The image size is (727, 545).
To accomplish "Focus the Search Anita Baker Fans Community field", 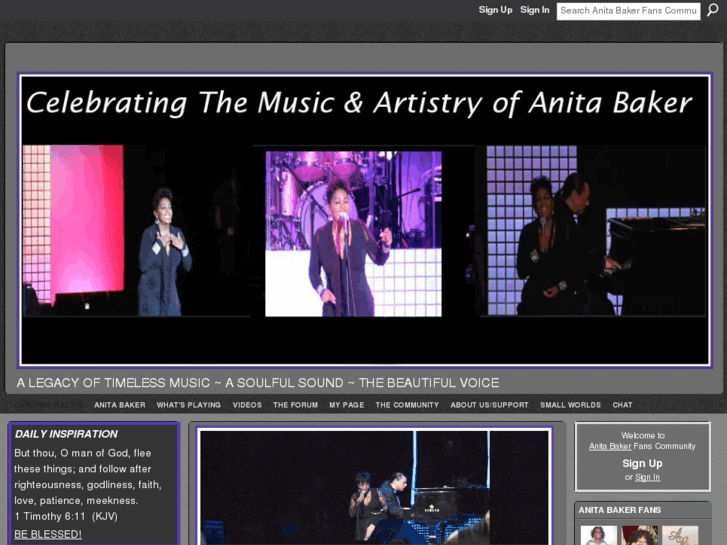I will coord(628,11).
